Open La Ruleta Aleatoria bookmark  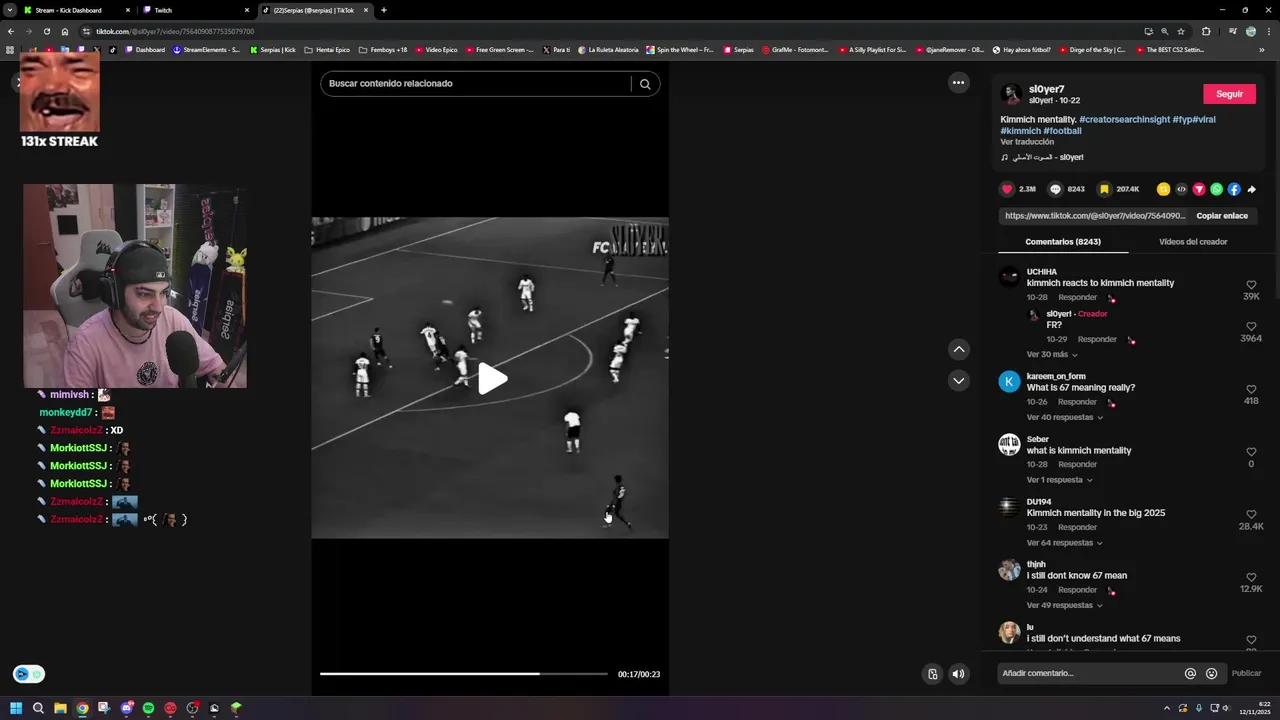pos(608,49)
